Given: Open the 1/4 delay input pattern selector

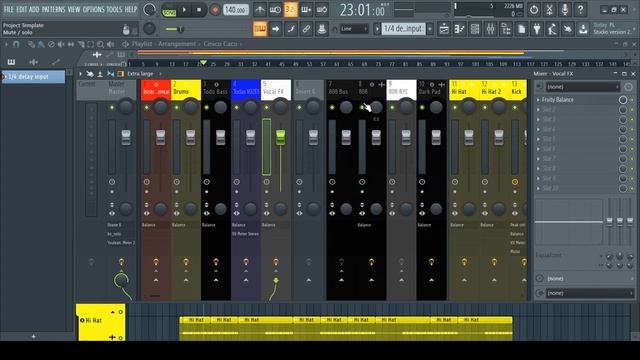Looking at the screenshot, I should [x=403, y=29].
